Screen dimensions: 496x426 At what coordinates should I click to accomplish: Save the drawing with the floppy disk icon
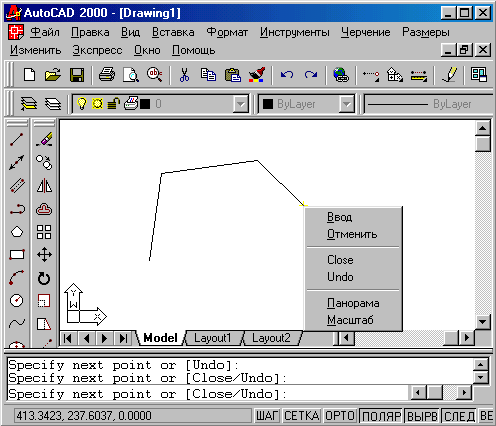click(77, 75)
